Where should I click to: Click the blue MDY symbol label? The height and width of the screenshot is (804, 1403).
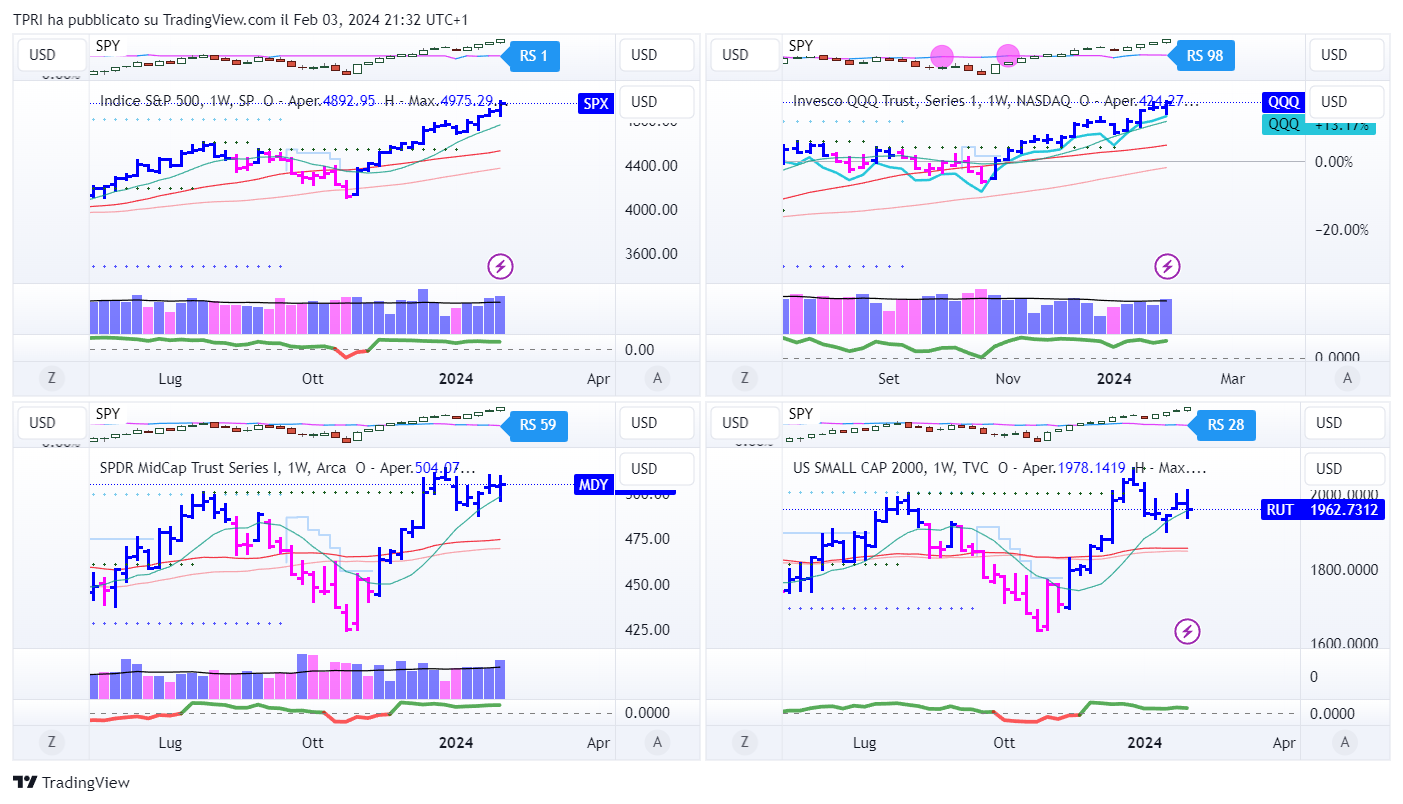pos(593,485)
